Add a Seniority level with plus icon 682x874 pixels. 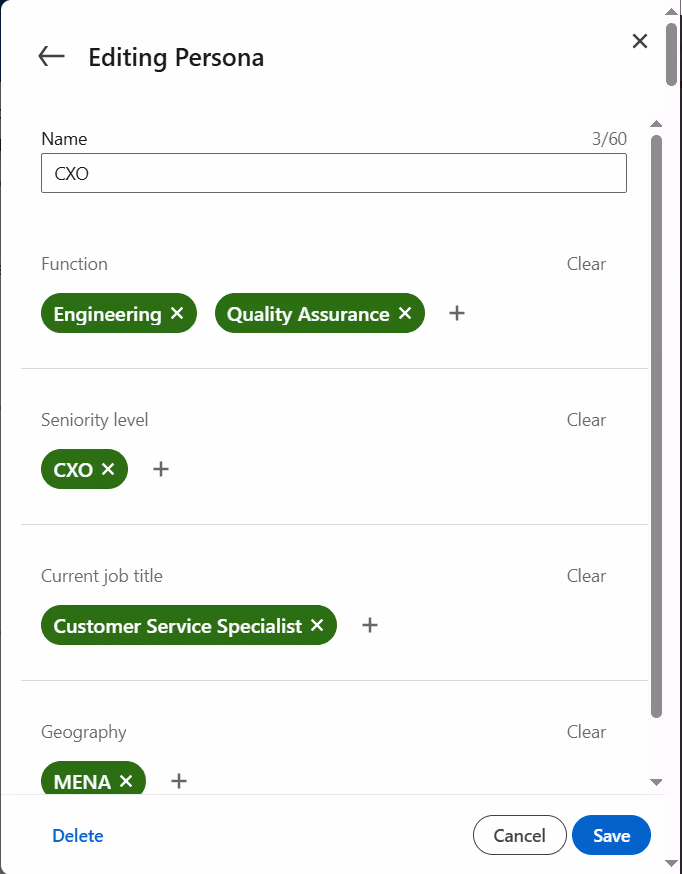click(161, 469)
